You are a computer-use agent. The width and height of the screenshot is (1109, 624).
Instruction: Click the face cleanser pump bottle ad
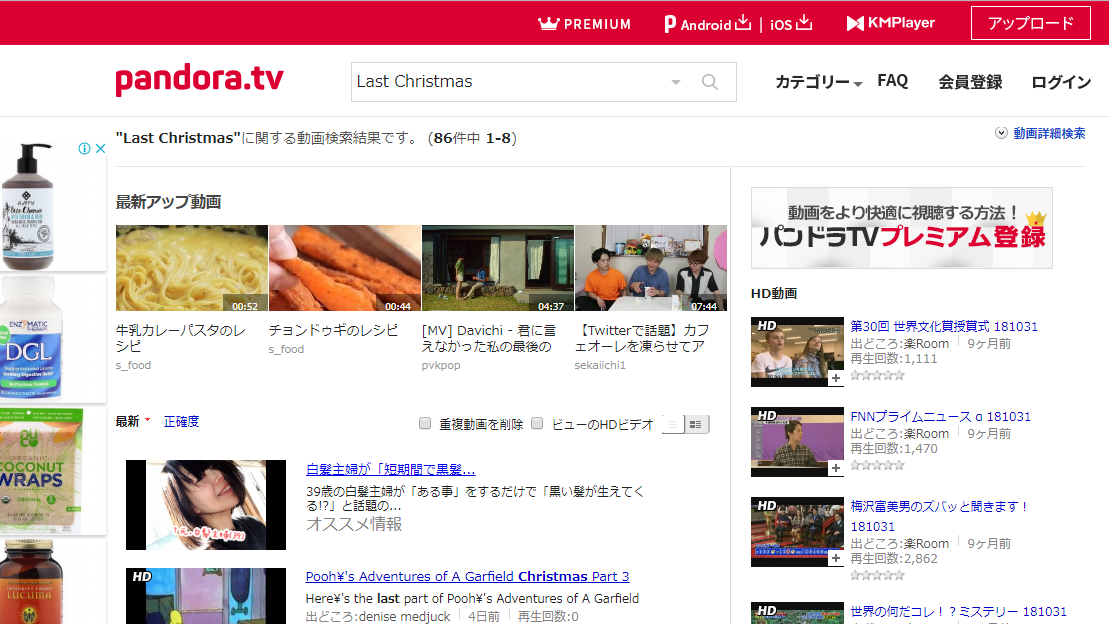click(52, 207)
